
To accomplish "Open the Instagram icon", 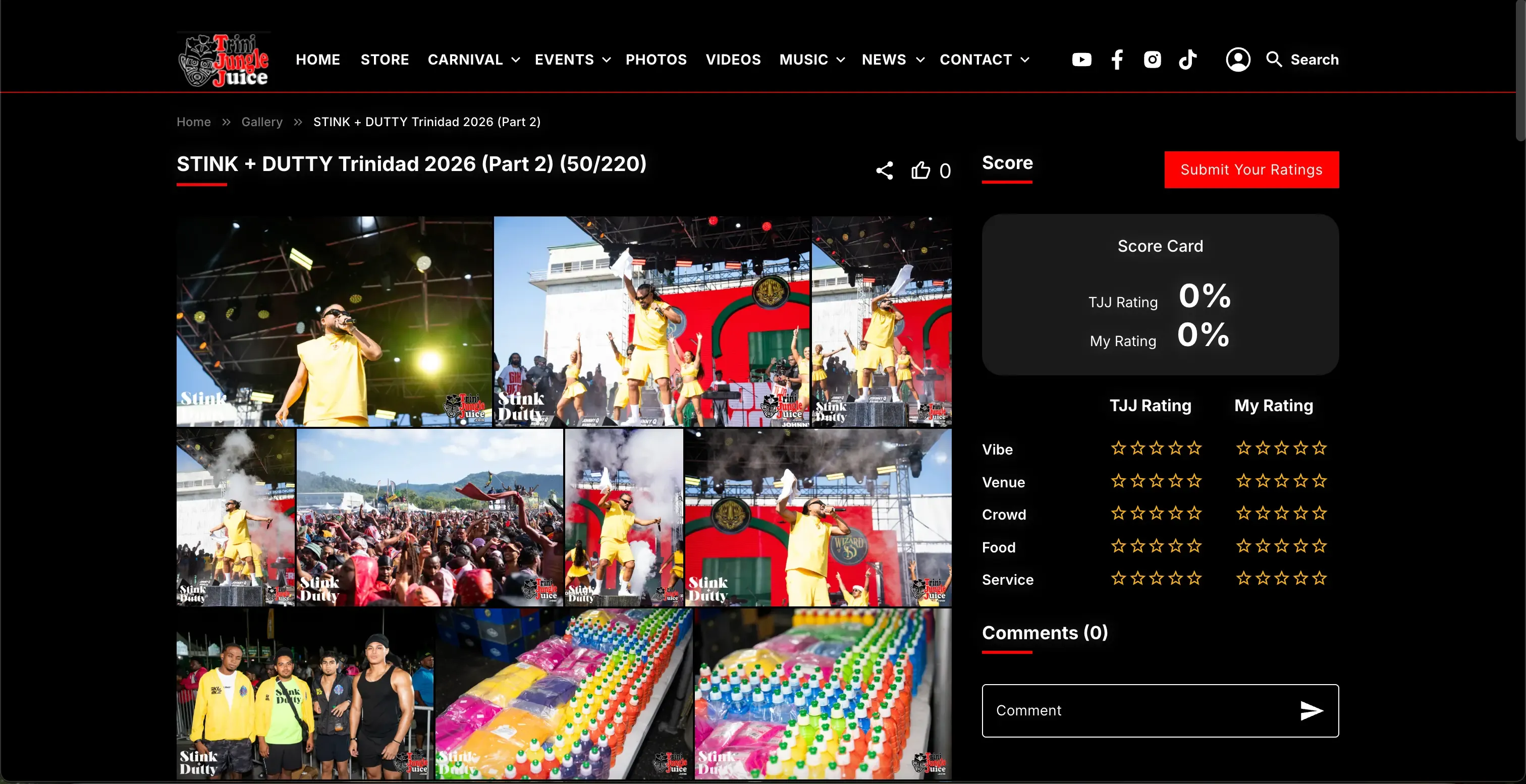I will [x=1152, y=59].
